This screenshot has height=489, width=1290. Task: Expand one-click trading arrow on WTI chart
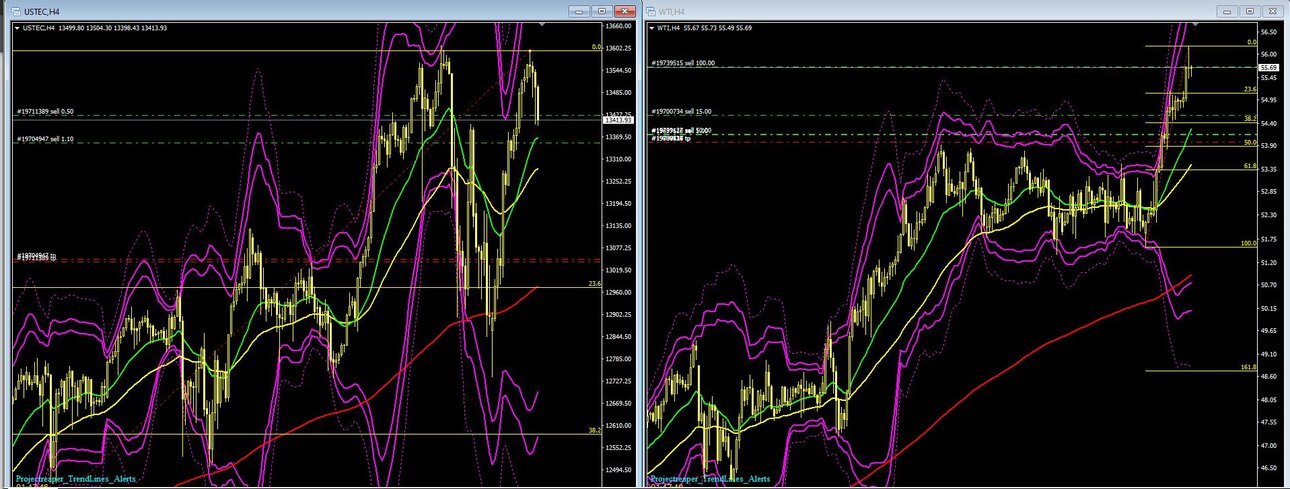[654, 28]
